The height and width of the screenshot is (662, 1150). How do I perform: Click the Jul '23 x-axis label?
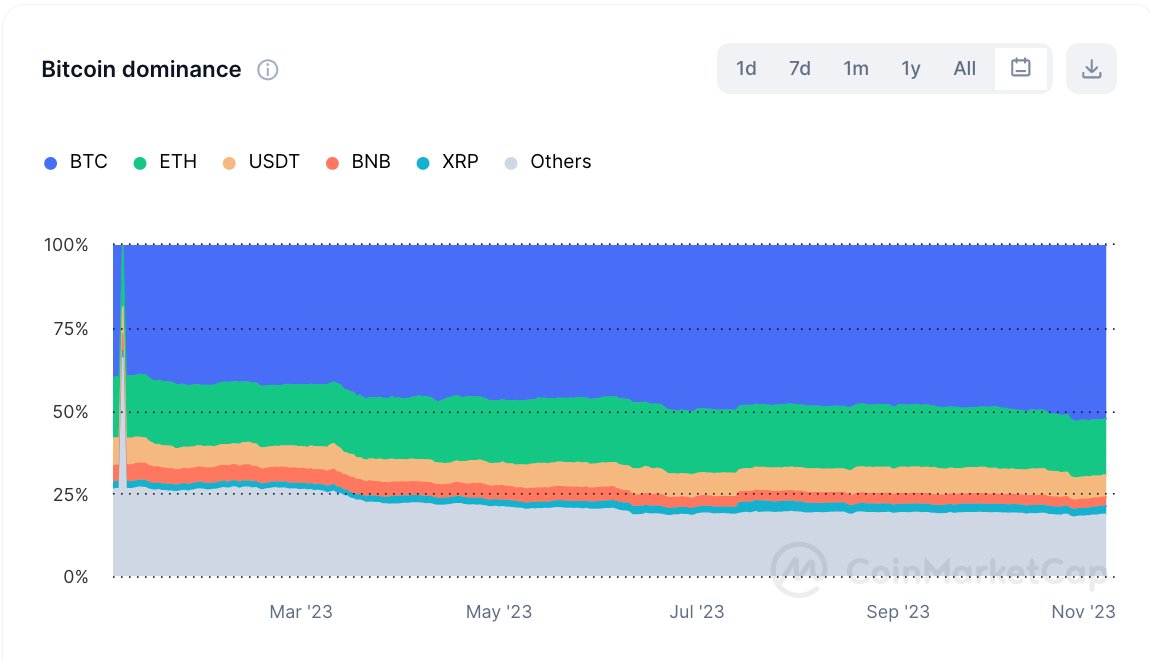pos(697,611)
